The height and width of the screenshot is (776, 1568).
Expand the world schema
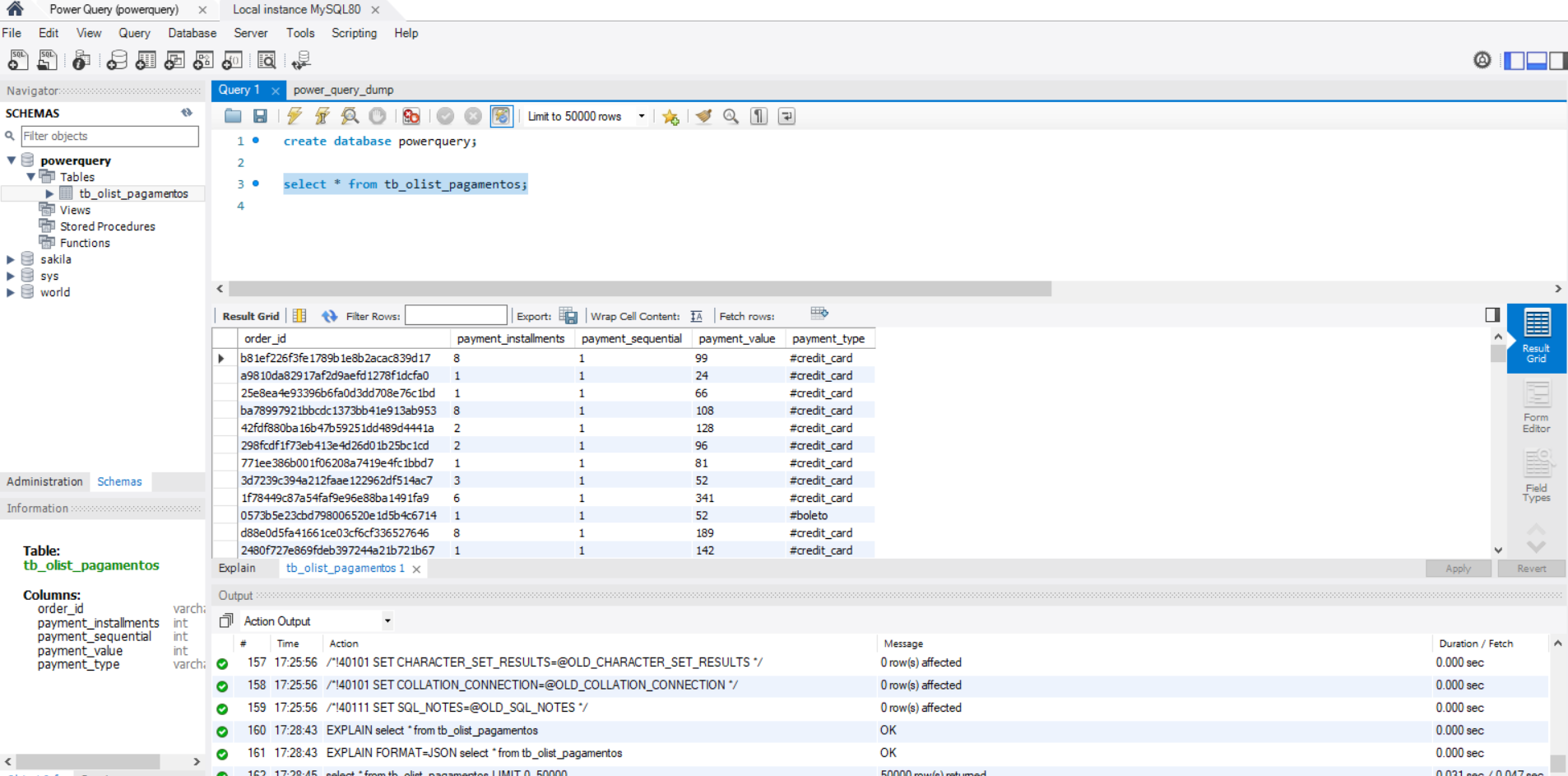coord(11,292)
